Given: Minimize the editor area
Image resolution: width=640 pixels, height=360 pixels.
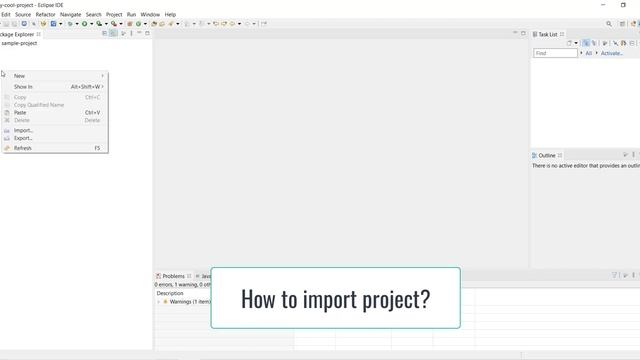Looking at the screenshot, I should [x=515, y=33].
